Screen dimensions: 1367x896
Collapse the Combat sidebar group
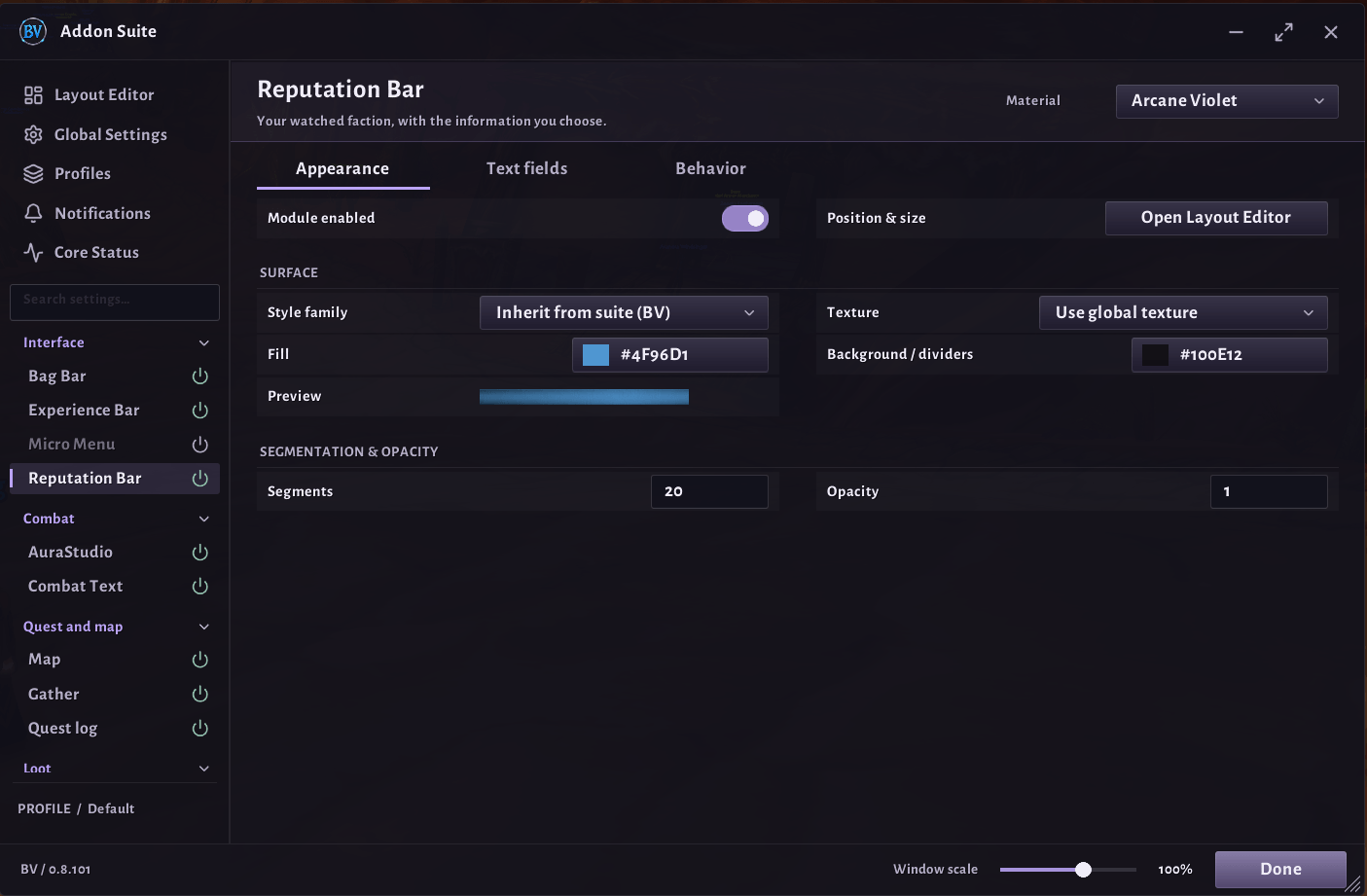(204, 519)
